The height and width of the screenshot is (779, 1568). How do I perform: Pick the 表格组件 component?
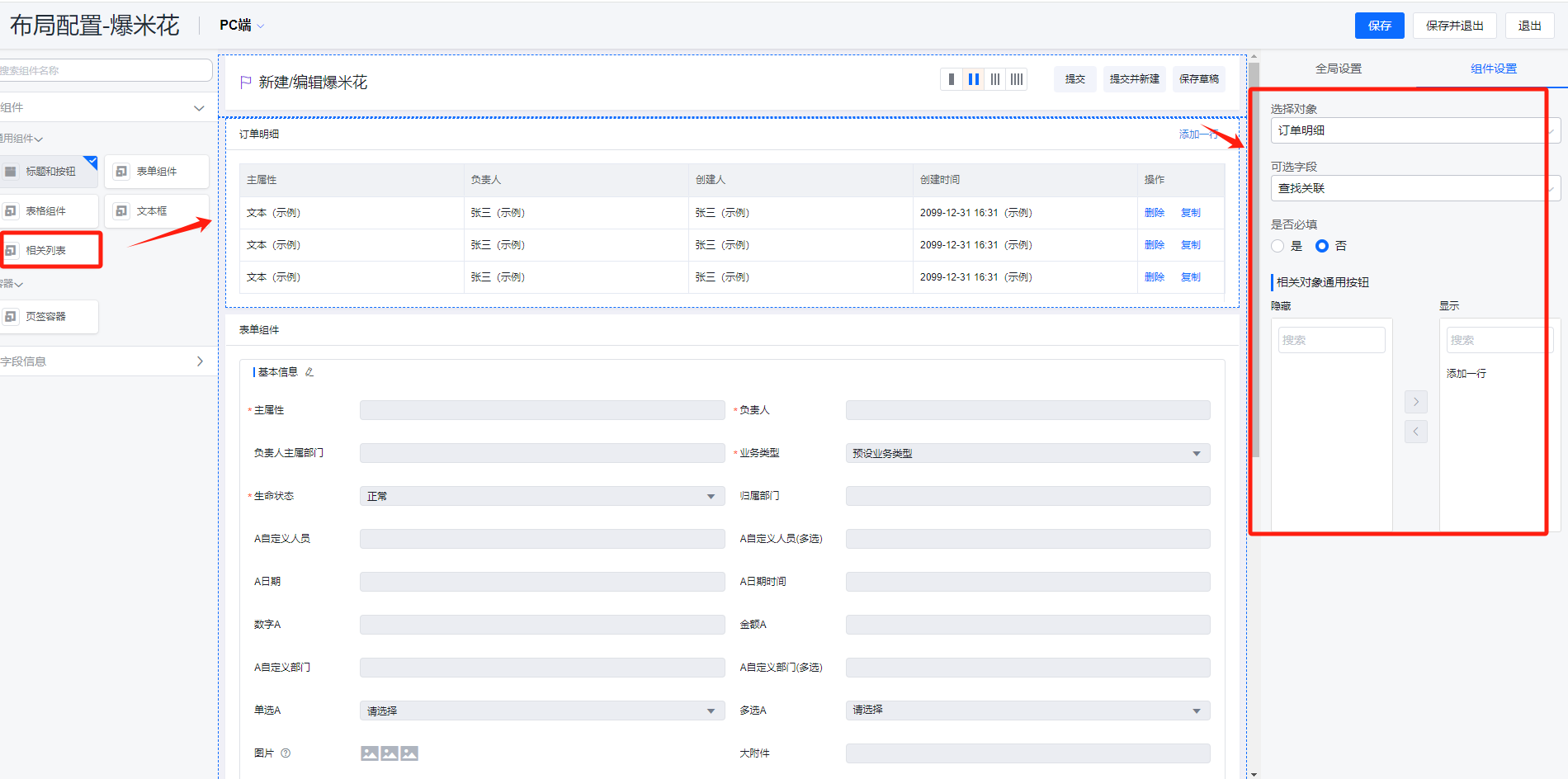[49, 211]
